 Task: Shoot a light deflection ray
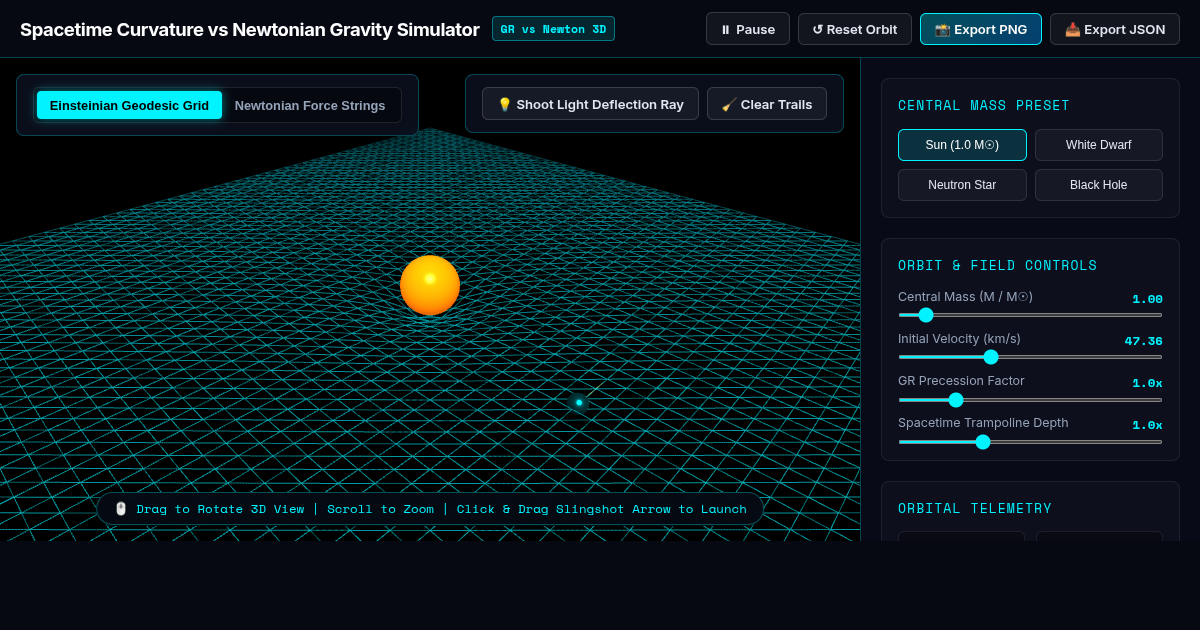[590, 104]
